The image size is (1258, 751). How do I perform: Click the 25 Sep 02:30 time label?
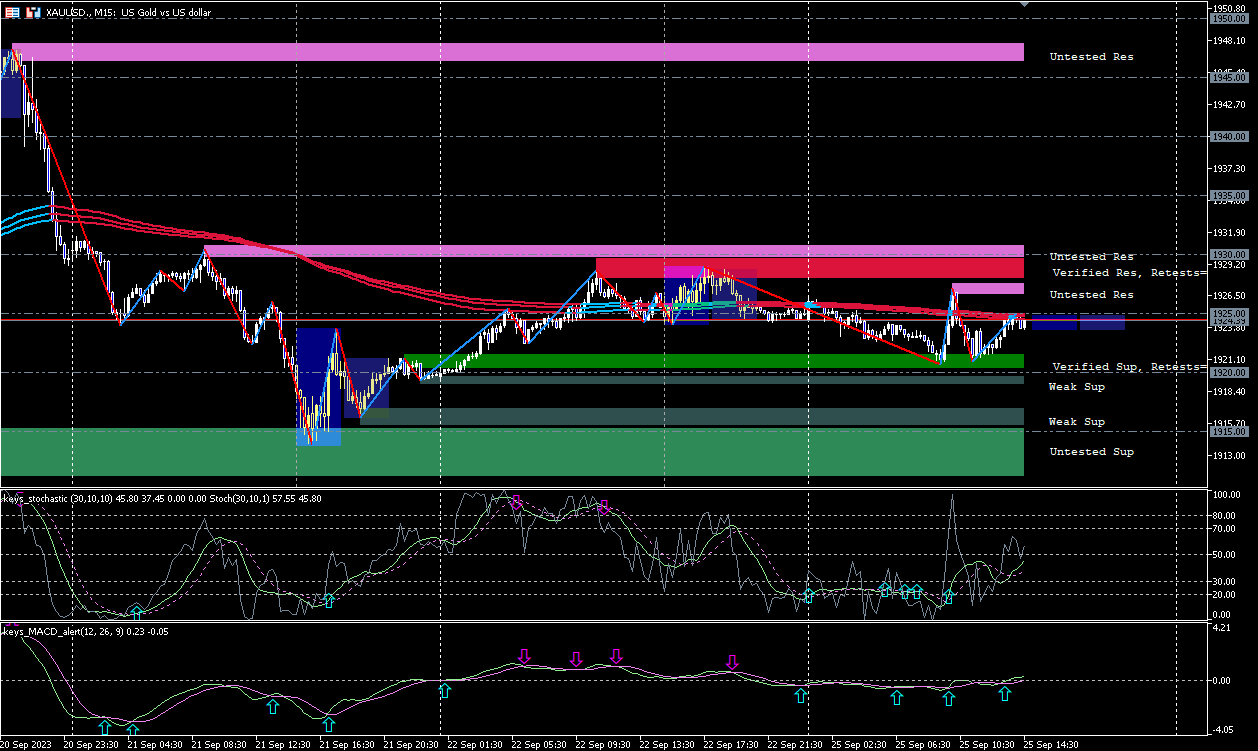coord(859,744)
